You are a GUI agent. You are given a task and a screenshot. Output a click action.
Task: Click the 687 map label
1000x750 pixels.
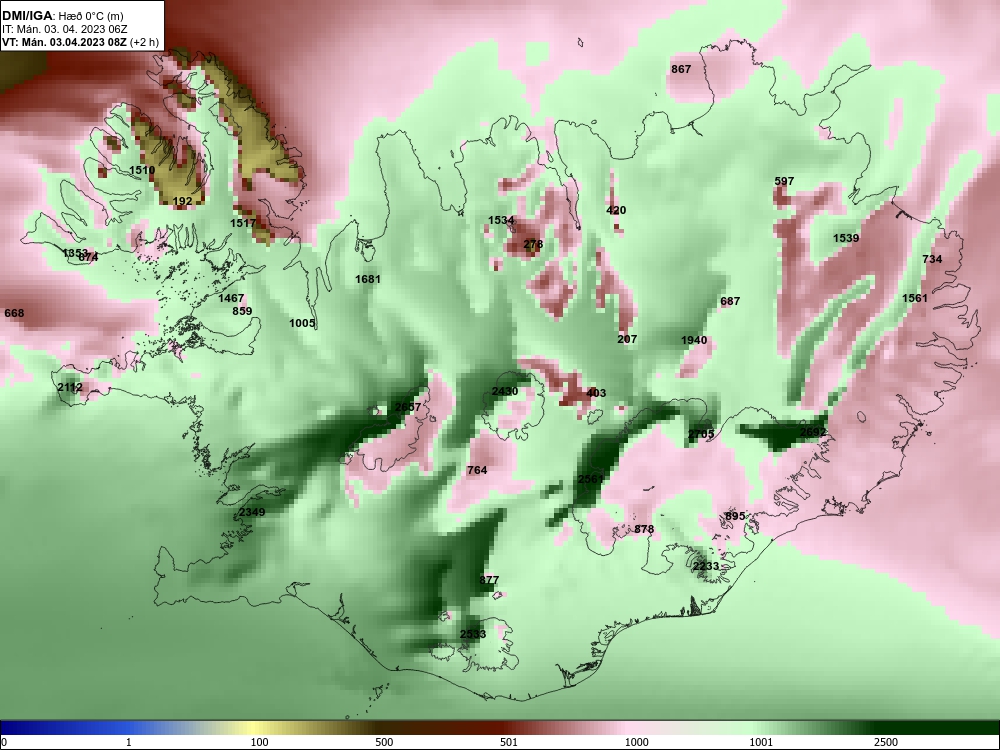click(730, 301)
